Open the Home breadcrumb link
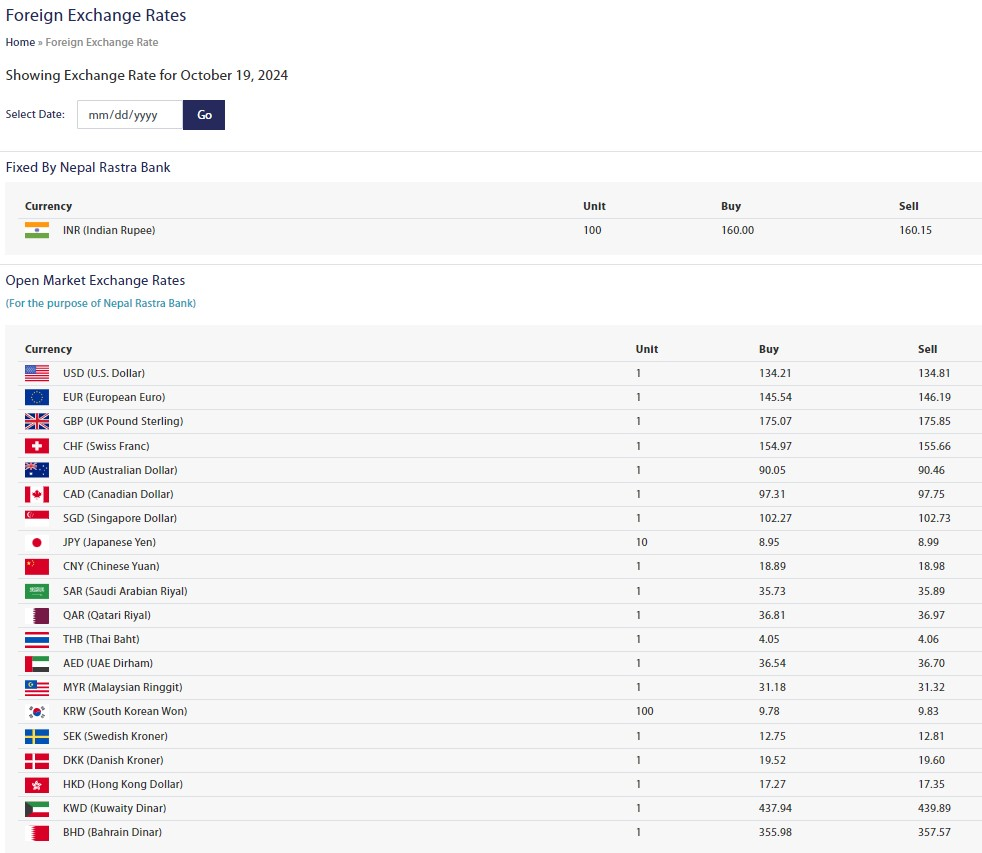This screenshot has width=982, height=853. click(20, 42)
